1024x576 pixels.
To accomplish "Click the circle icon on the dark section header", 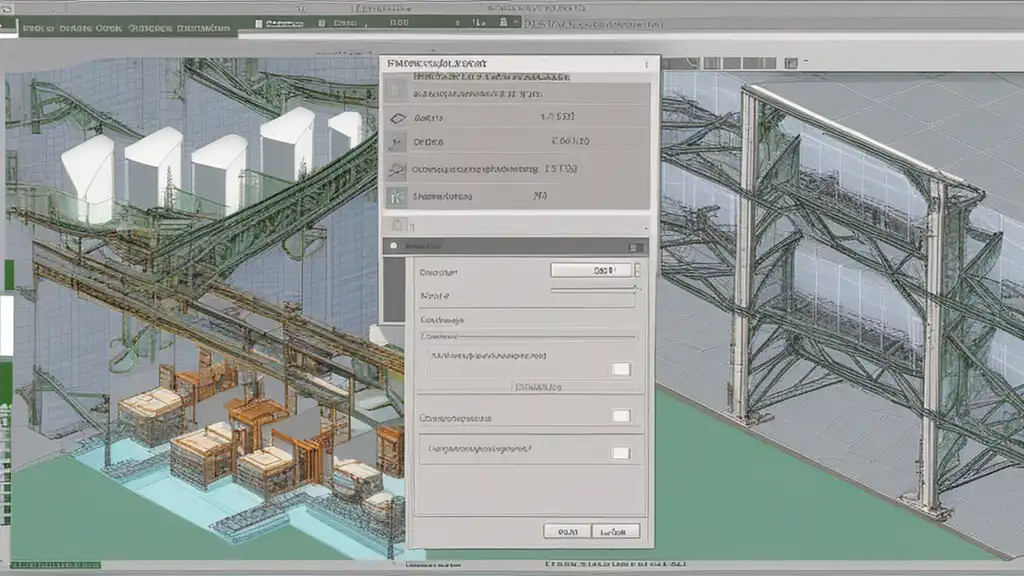I will (x=396, y=245).
